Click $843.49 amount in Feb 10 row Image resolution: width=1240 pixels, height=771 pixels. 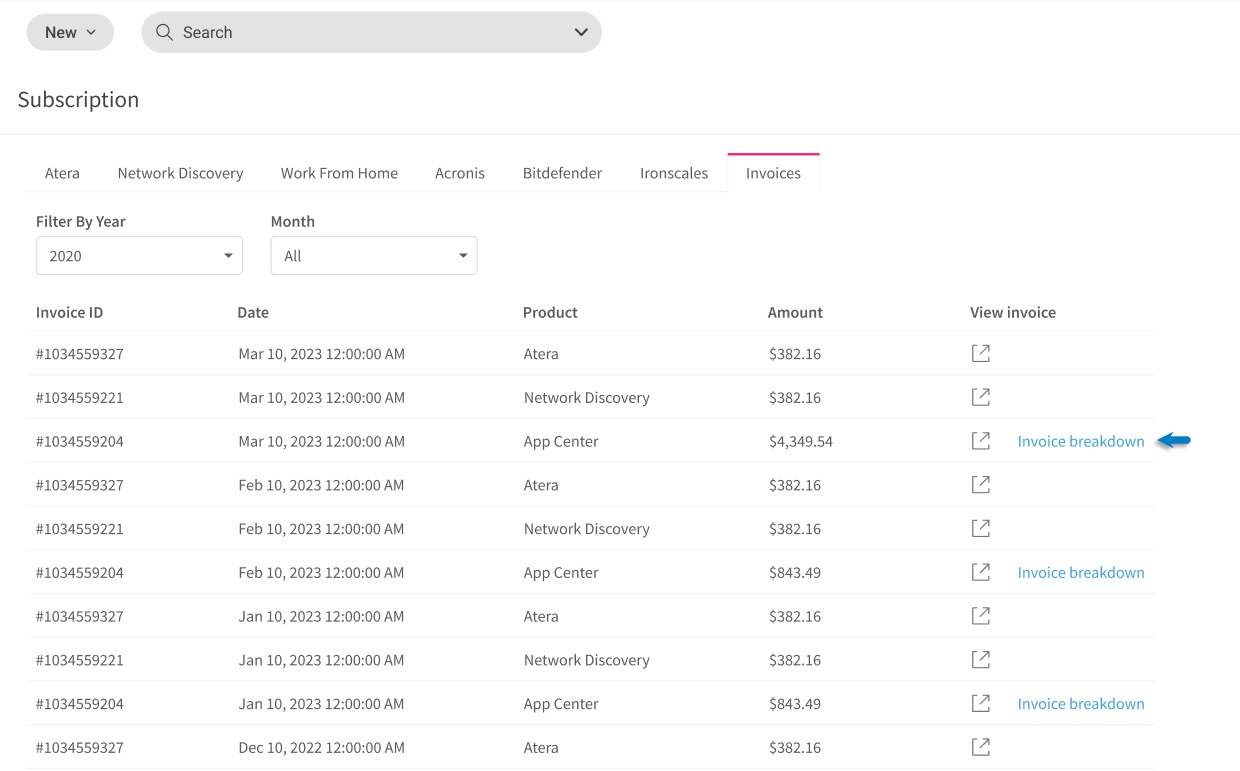795,572
